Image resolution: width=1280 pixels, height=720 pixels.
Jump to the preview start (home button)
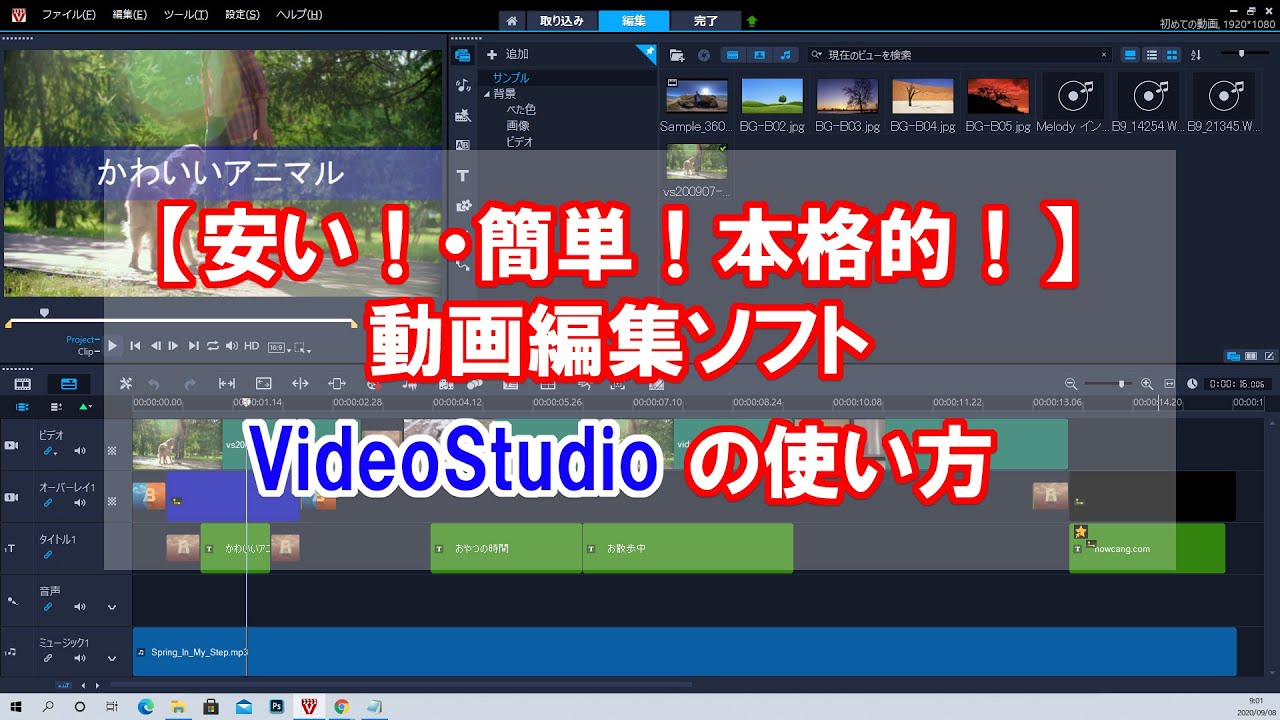coord(134,346)
